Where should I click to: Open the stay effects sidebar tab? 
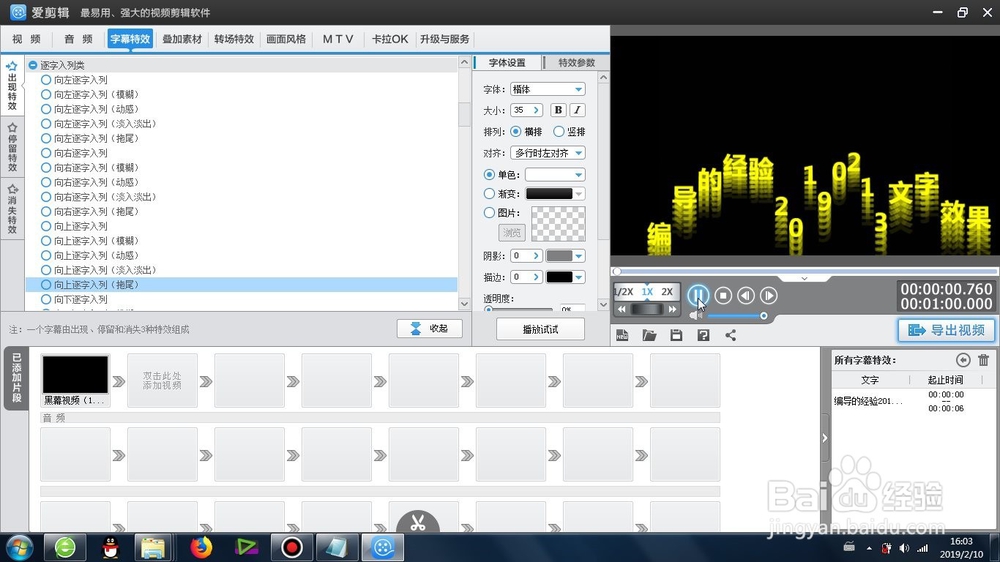coord(12,147)
